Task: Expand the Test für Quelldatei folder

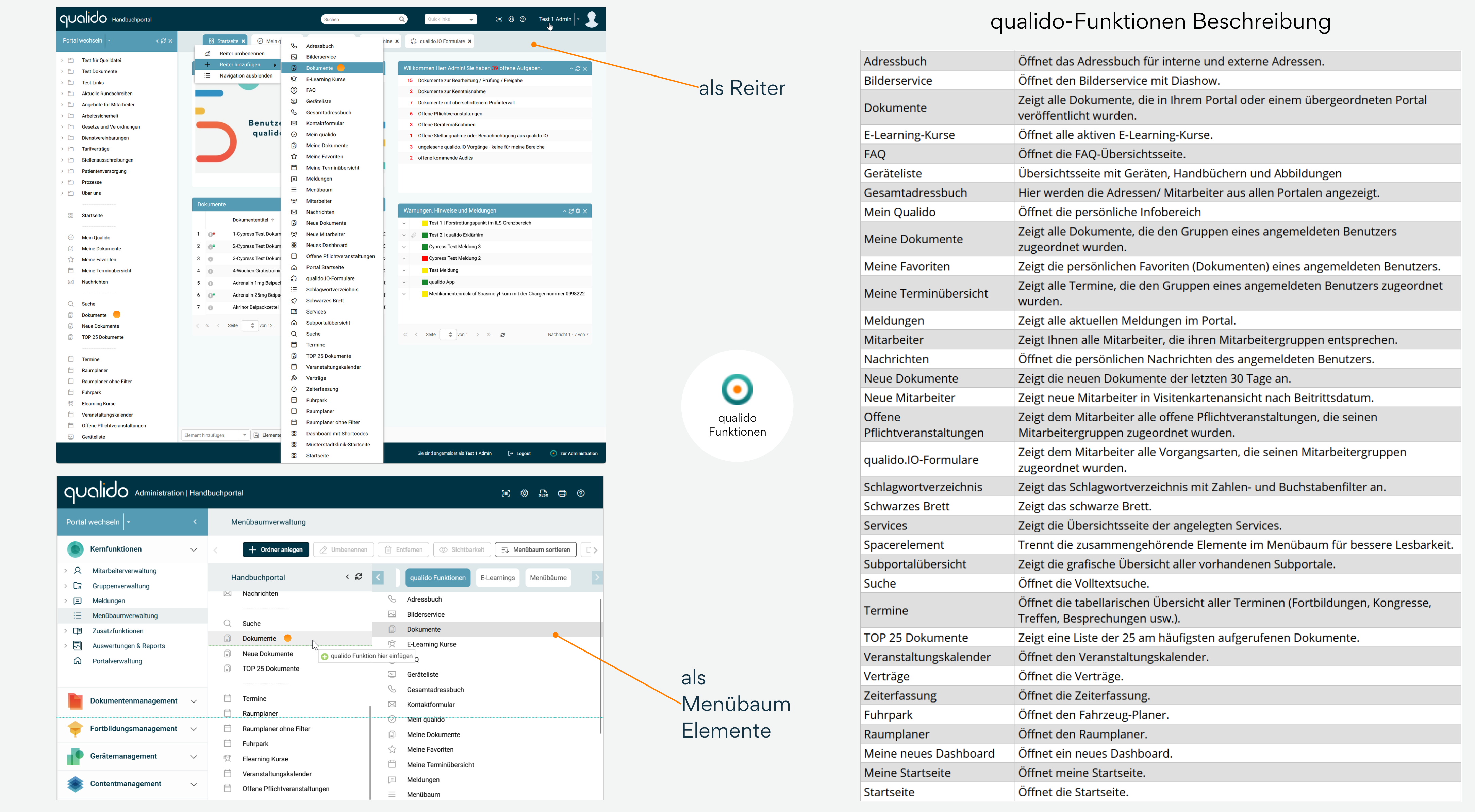Action: pyautogui.click(x=62, y=60)
